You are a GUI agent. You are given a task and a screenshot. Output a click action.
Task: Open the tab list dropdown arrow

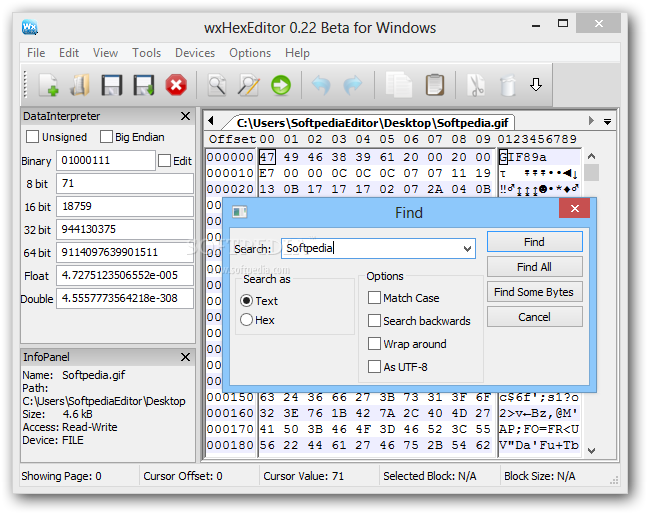pyautogui.click(x=607, y=121)
